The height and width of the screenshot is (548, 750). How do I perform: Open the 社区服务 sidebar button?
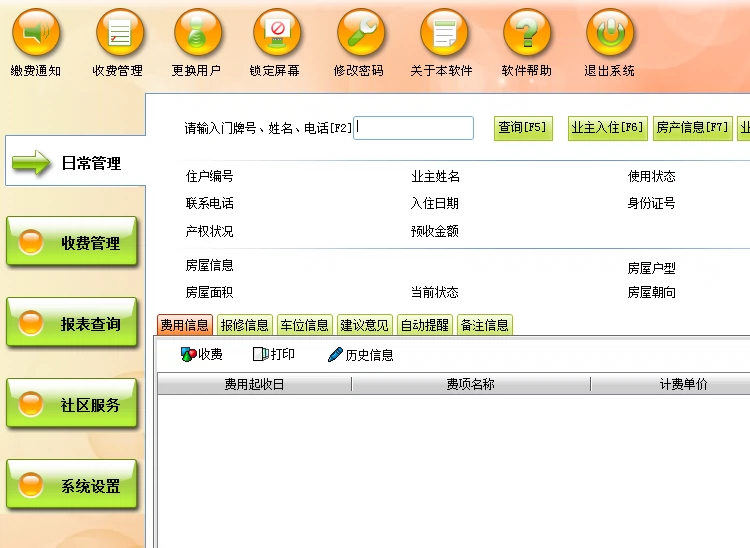click(x=72, y=404)
